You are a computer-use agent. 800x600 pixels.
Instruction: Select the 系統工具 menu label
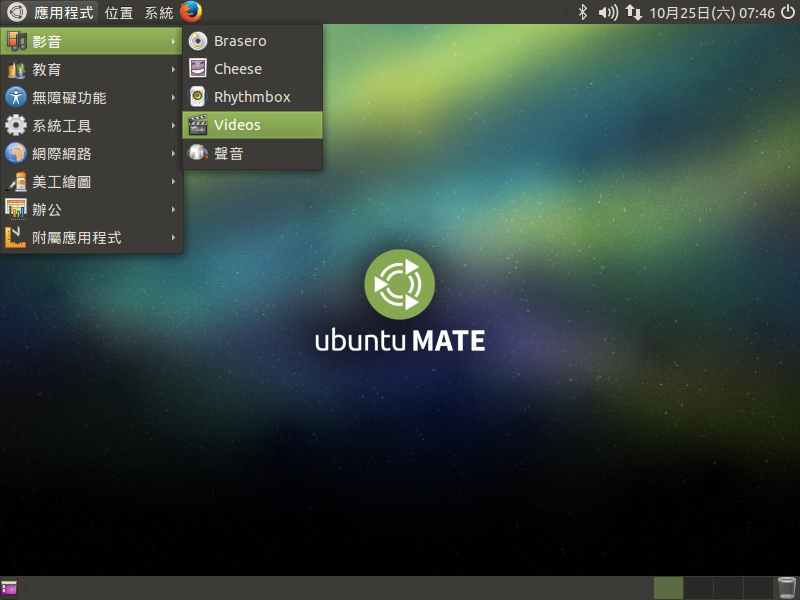point(62,126)
